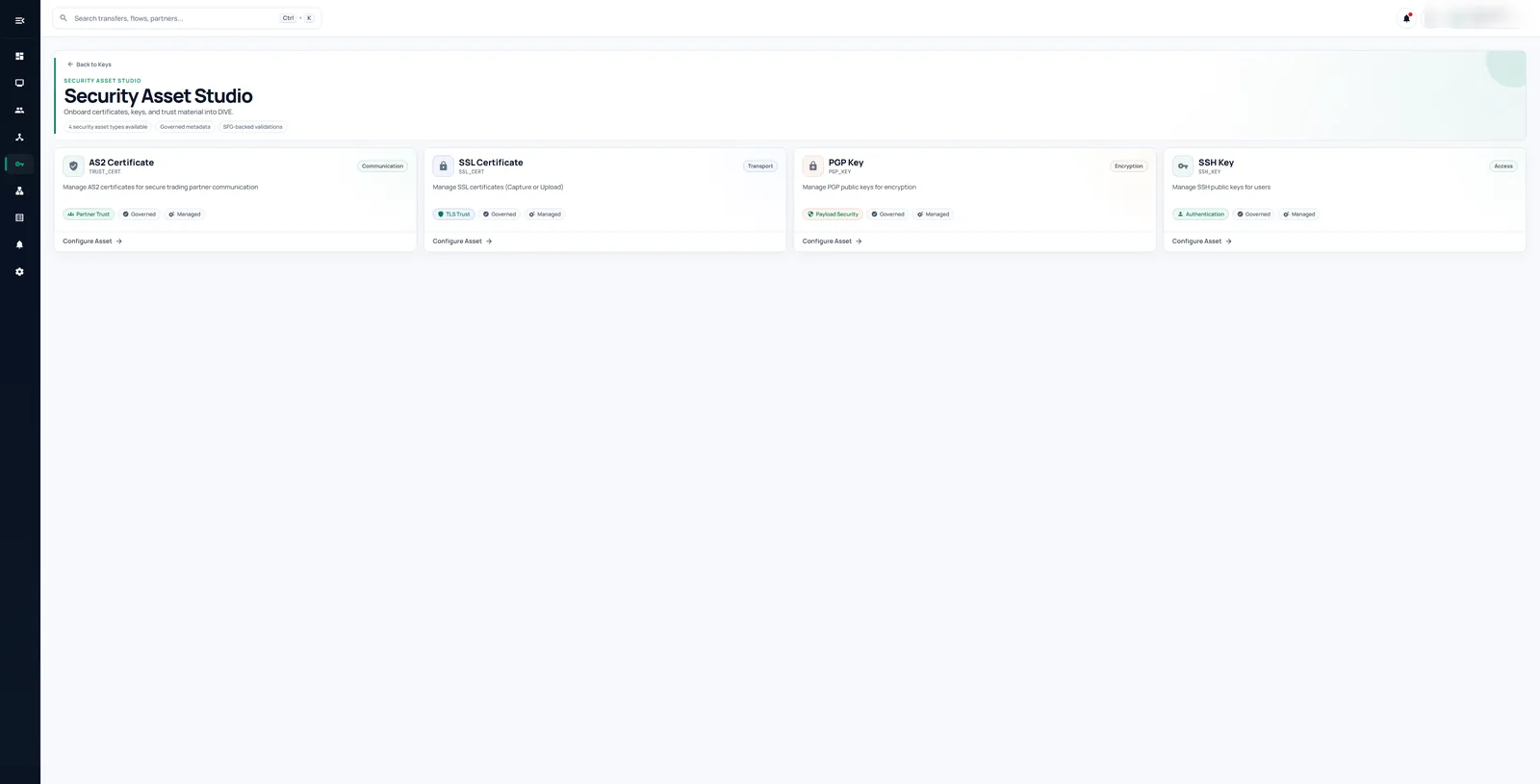Open the settings gear in the sidebar
Viewport: 1540px width, 784px height.
pos(19,271)
